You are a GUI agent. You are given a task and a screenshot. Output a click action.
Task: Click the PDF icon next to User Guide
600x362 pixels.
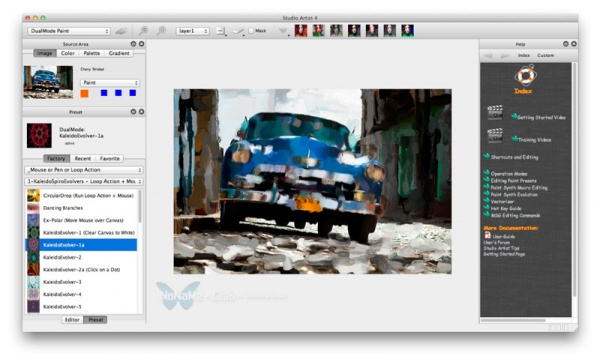(x=487, y=236)
